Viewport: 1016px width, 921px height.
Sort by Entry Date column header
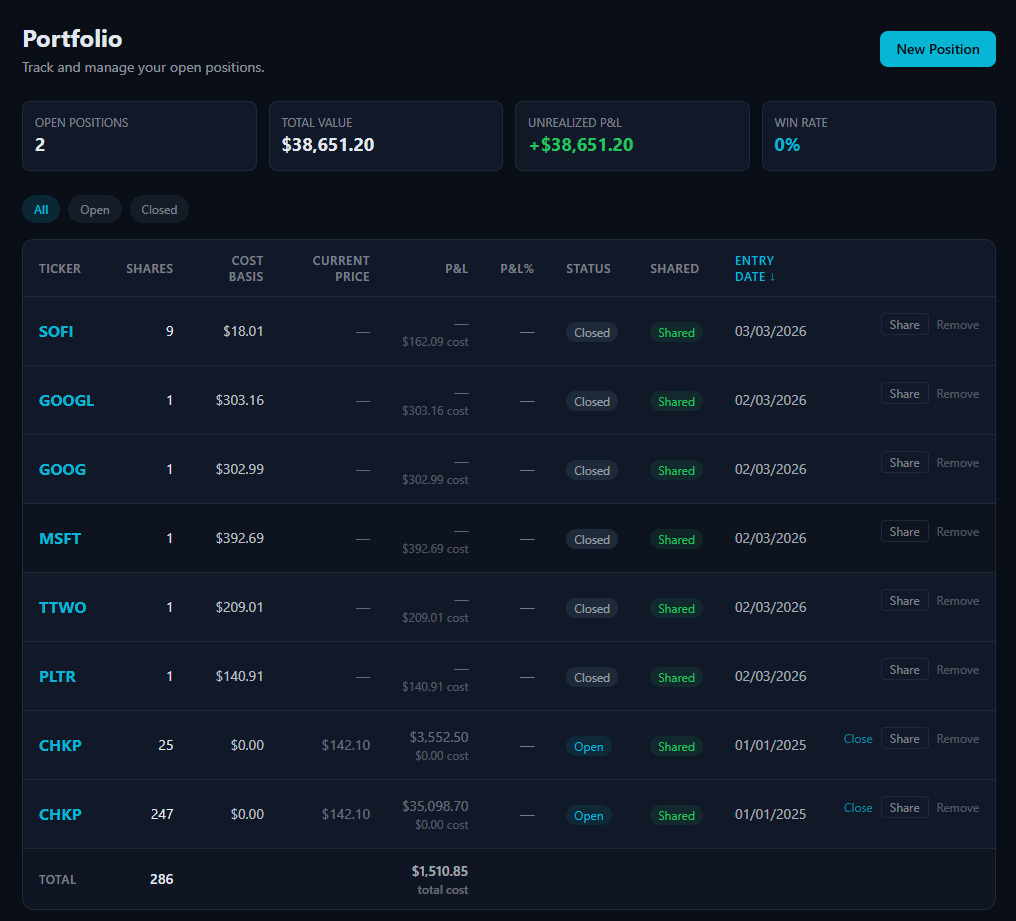755,268
